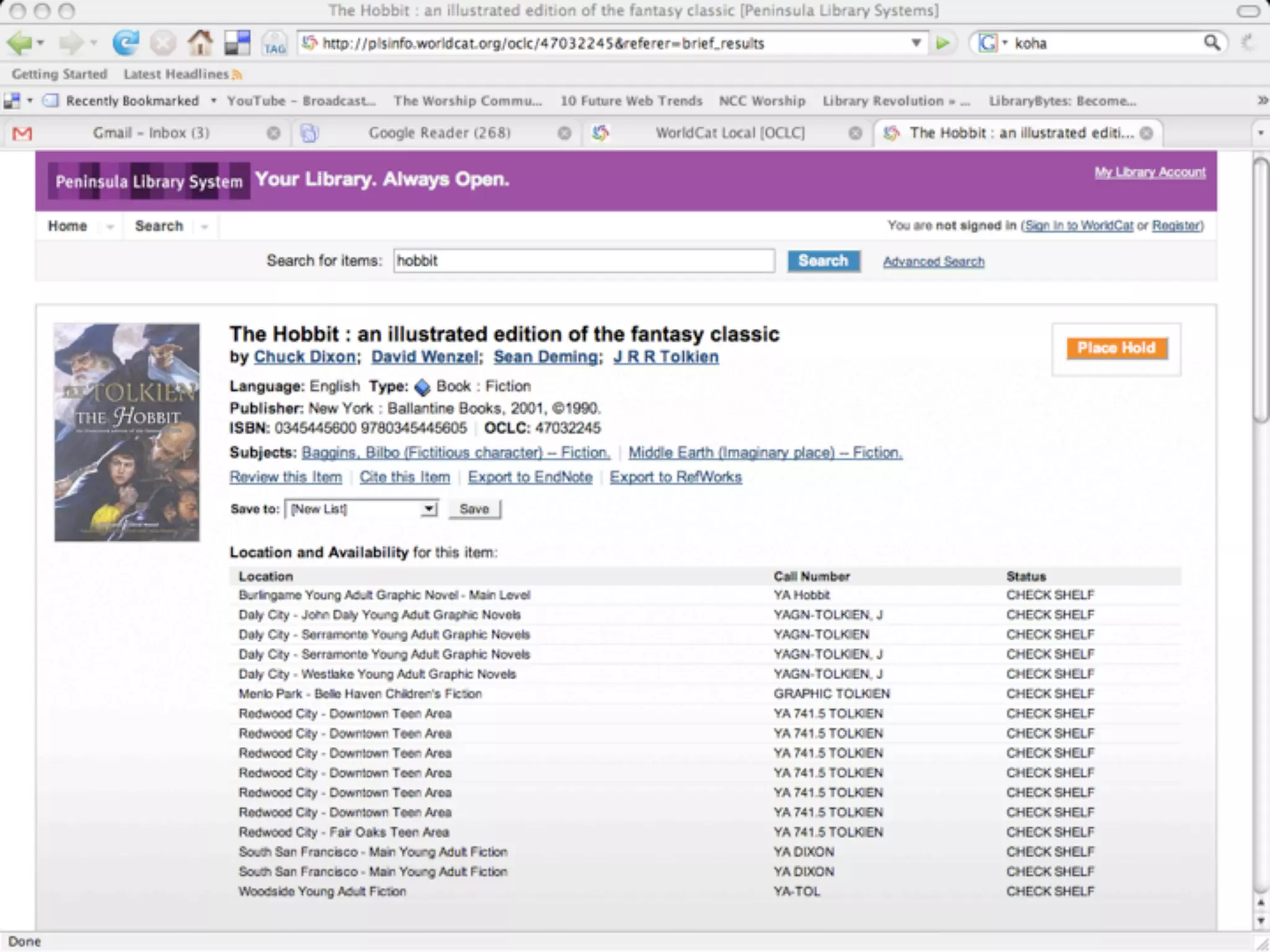Switch to the WorldCat Local tab
Image resolution: width=1270 pixels, height=952 pixels.
[729, 133]
